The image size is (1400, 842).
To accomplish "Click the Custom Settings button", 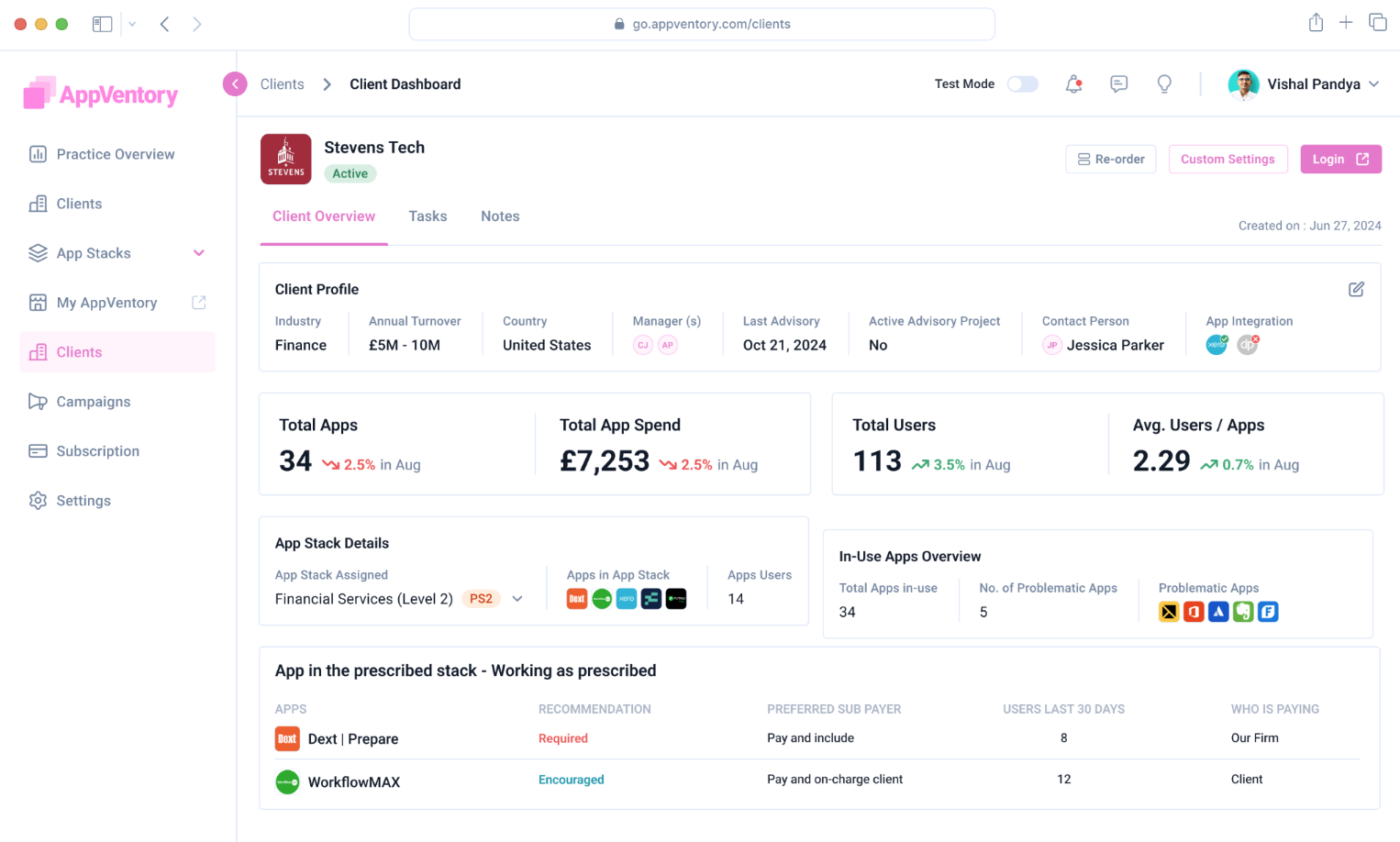I will pyautogui.click(x=1227, y=160).
